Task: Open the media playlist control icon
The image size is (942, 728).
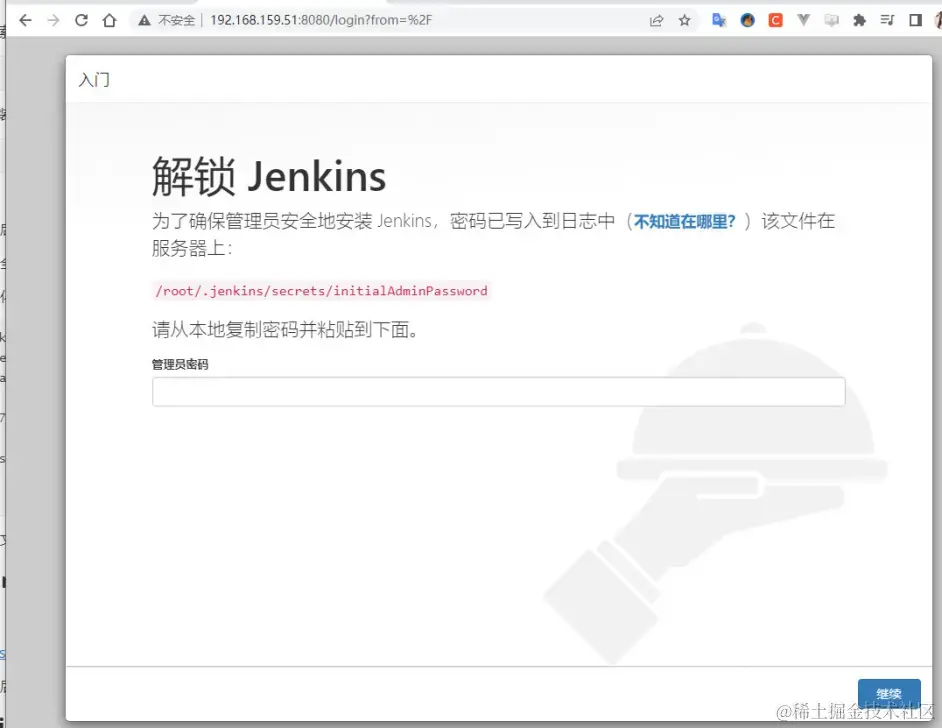Action: coord(887,20)
